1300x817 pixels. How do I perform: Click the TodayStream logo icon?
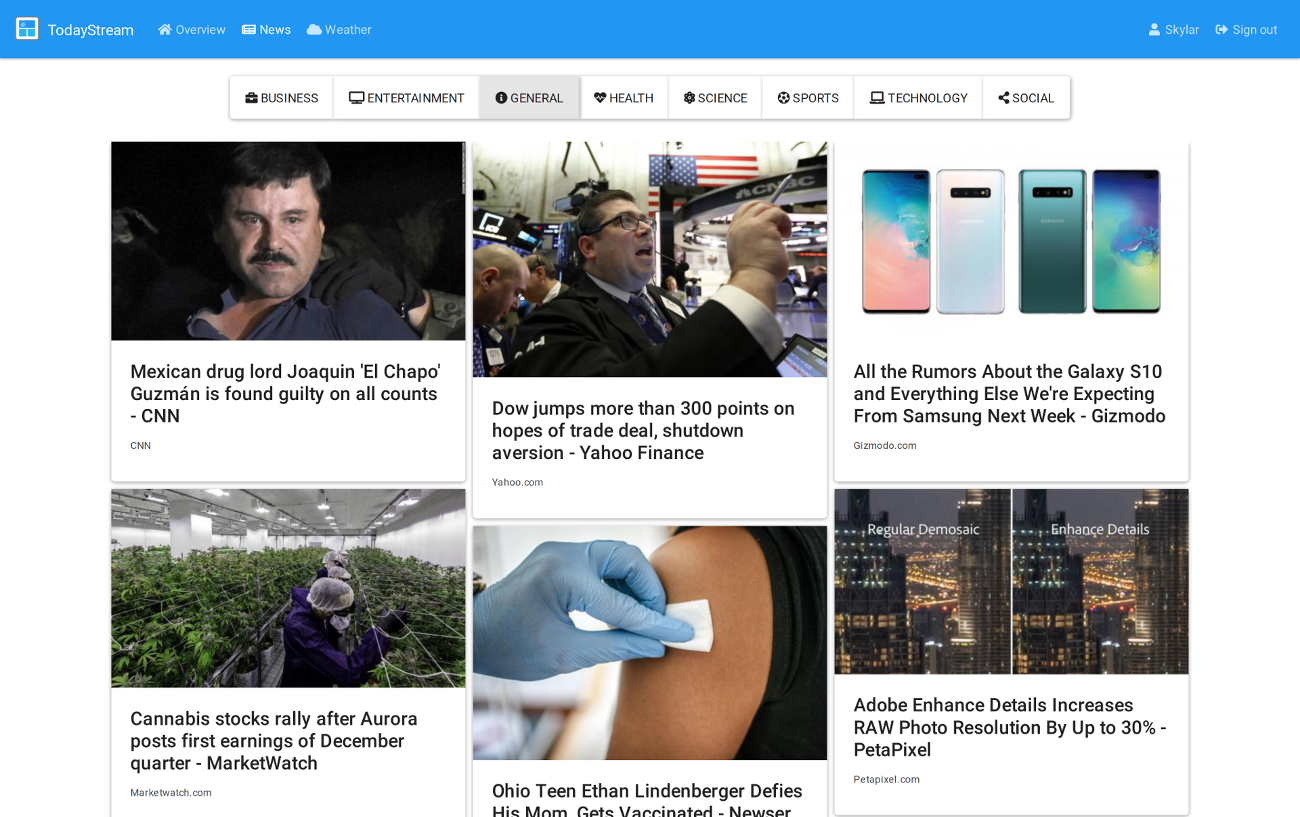(x=27, y=29)
